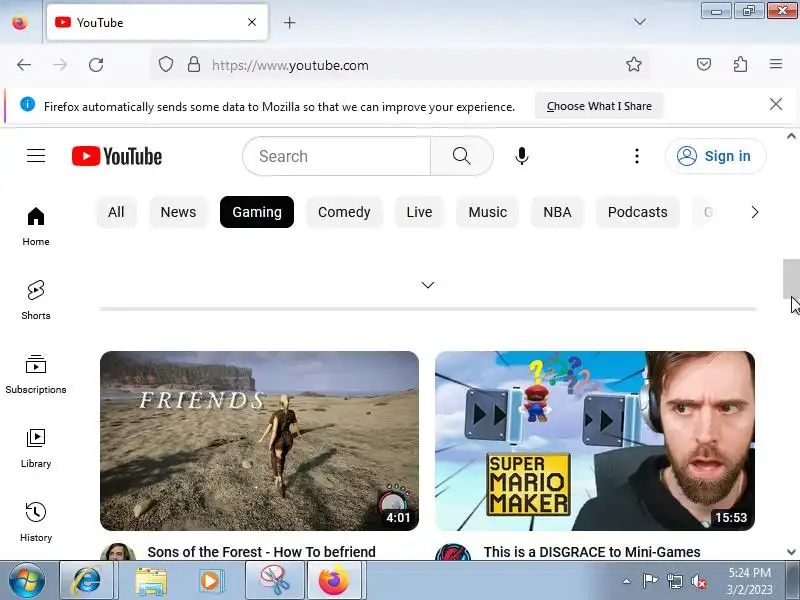Open the Extensions puzzle icon
This screenshot has height=600, width=800.
[x=740, y=64]
